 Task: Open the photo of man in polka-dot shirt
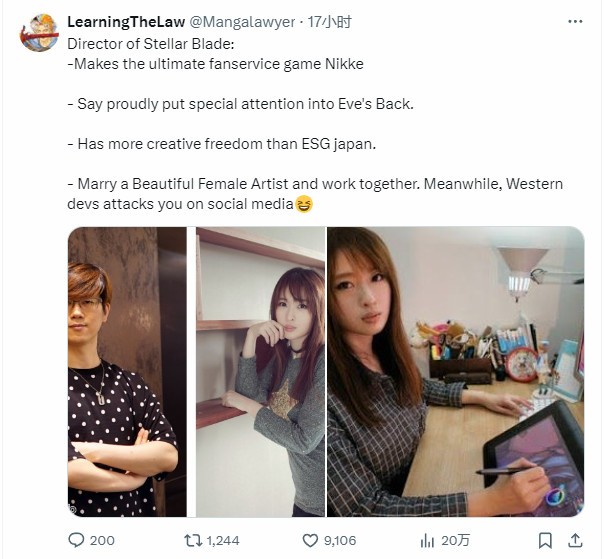[x=127, y=372]
